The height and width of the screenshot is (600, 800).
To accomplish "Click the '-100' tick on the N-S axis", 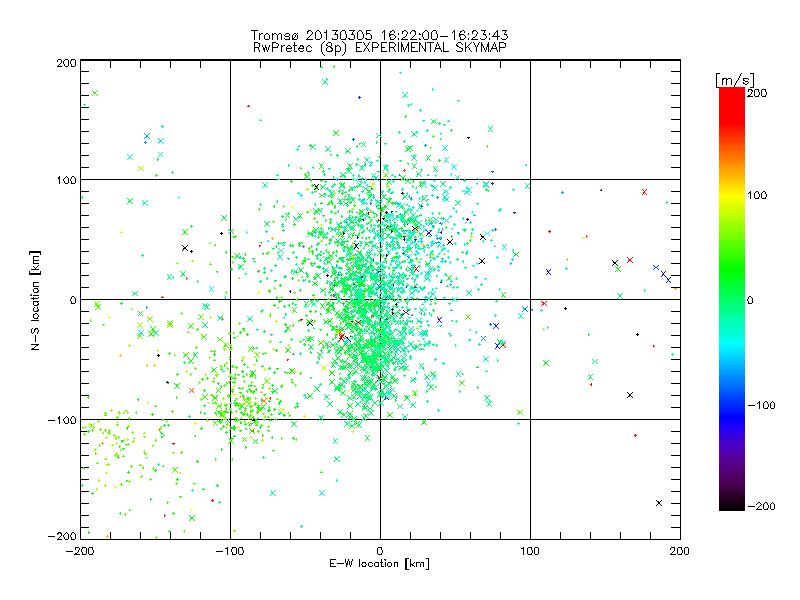I will pyautogui.click(x=62, y=420).
